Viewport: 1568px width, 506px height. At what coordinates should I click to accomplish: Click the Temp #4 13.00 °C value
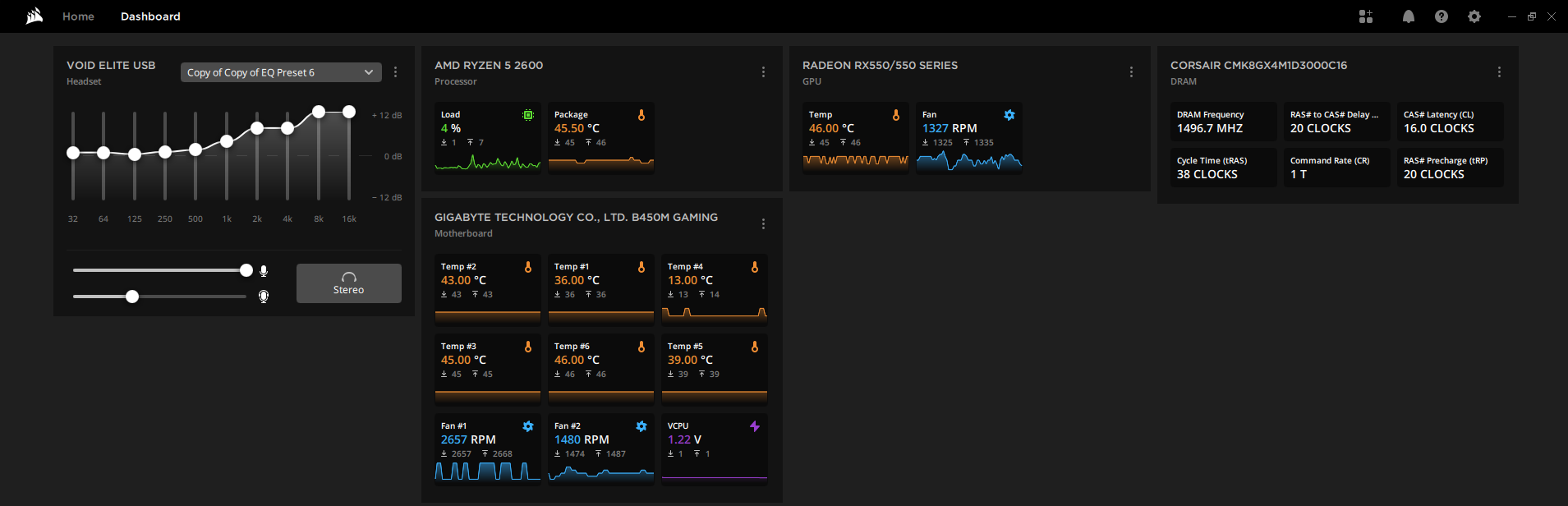tap(690, 280)
